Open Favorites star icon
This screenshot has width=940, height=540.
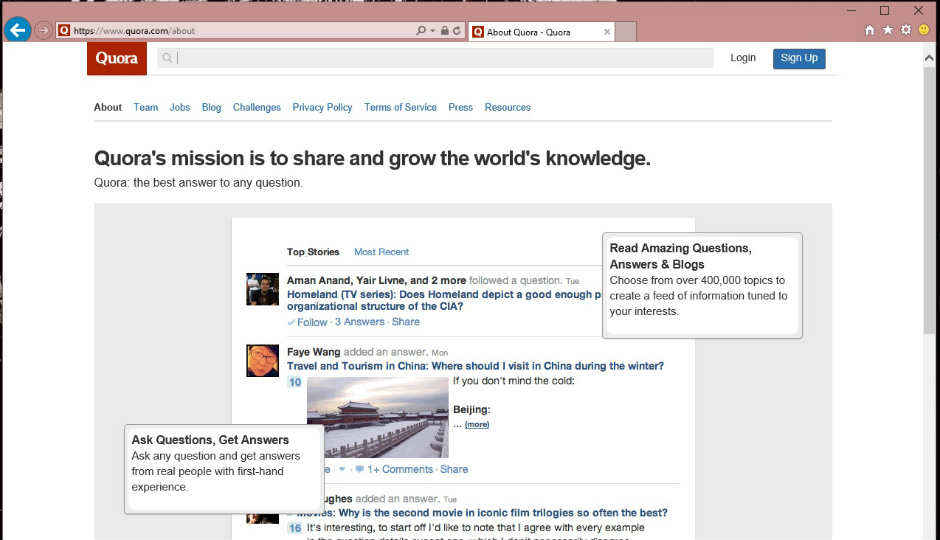[x=888, y=30]
